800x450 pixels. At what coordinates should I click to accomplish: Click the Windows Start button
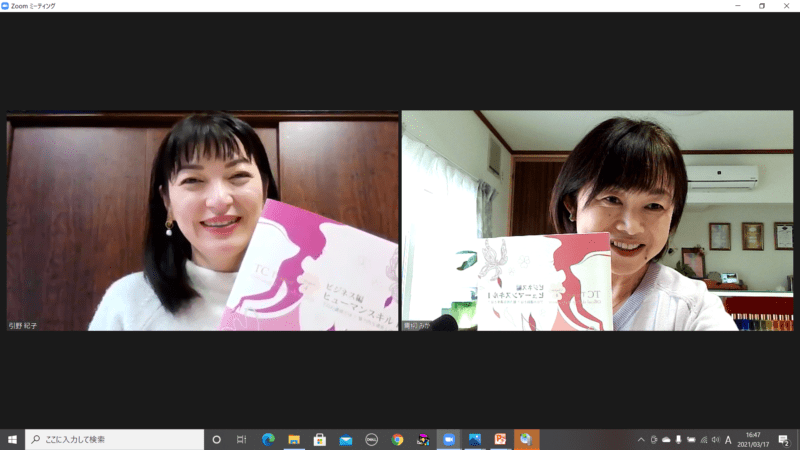(12, 439)
